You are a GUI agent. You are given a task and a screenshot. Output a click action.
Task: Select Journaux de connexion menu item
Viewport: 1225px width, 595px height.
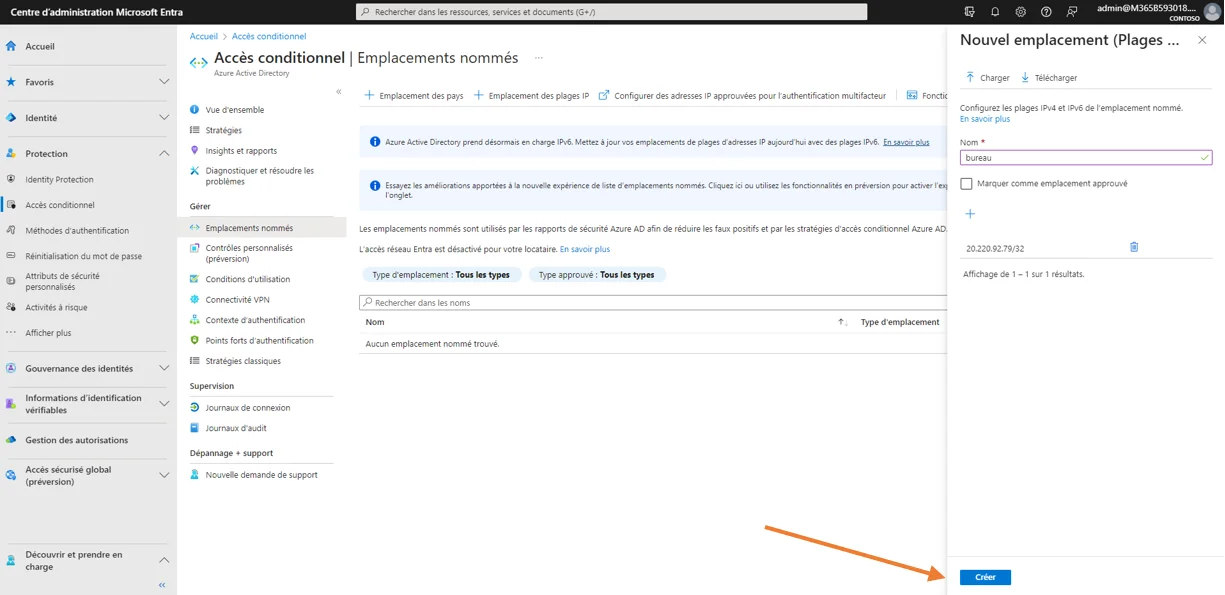pos(247,408)
